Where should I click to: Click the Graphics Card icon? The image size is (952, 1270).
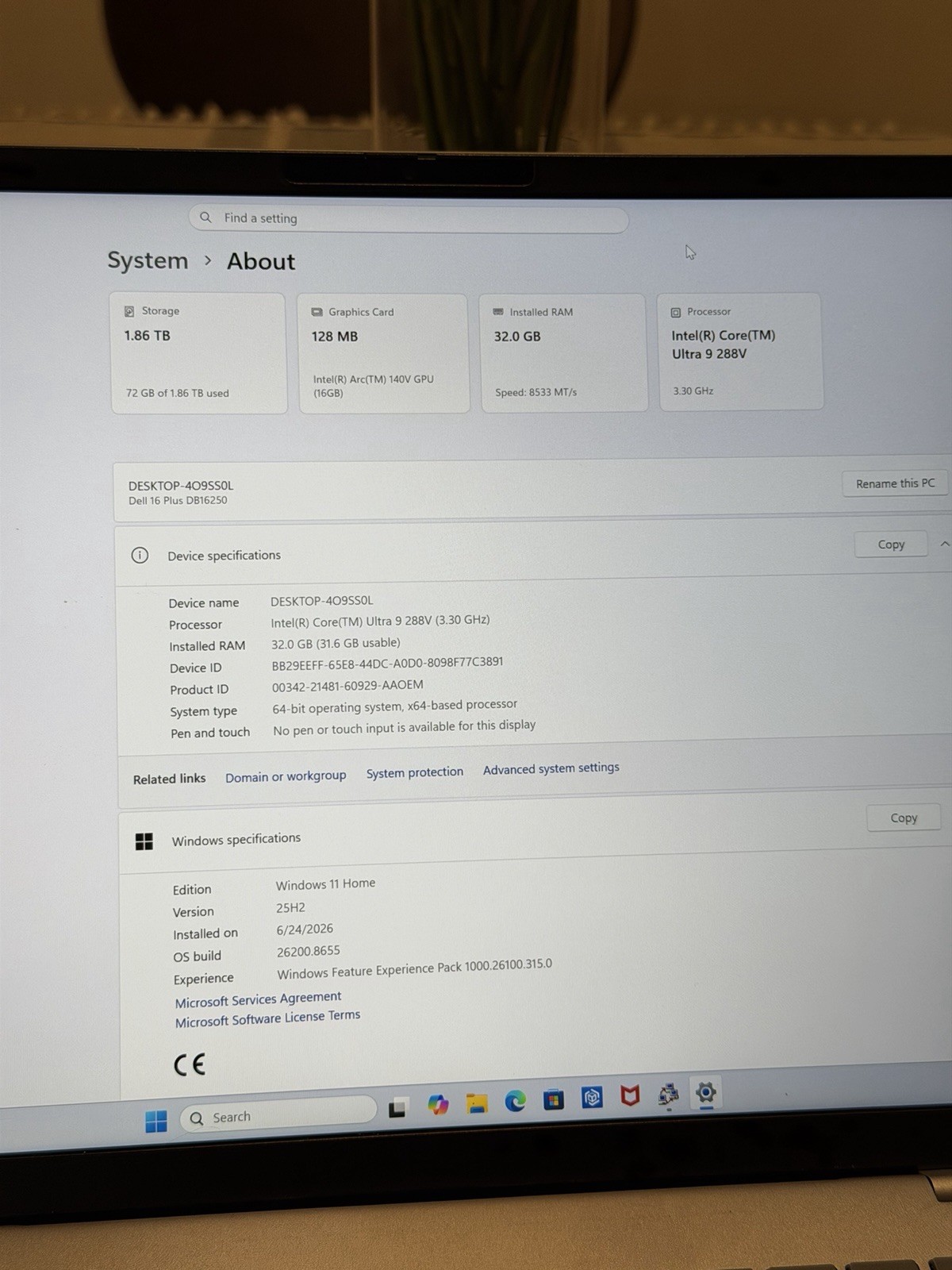click(317, 312)
